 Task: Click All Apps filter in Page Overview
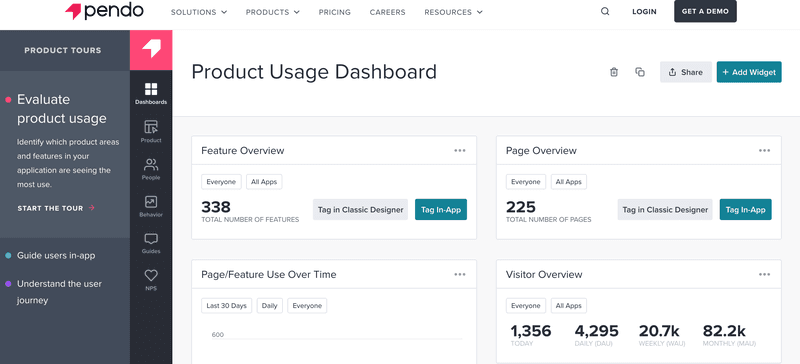568,182
